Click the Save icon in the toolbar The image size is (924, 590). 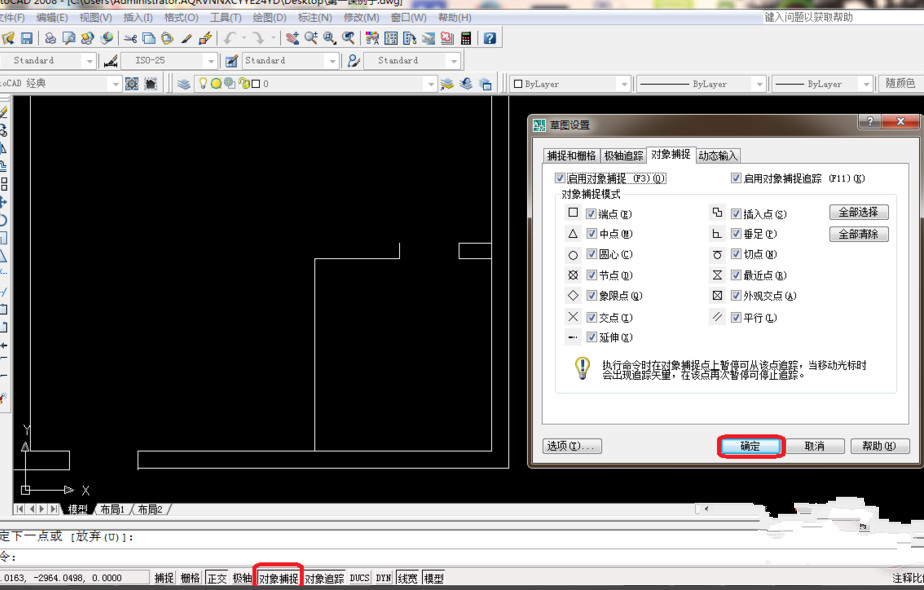pyautogui.click(x=27, y=39)
